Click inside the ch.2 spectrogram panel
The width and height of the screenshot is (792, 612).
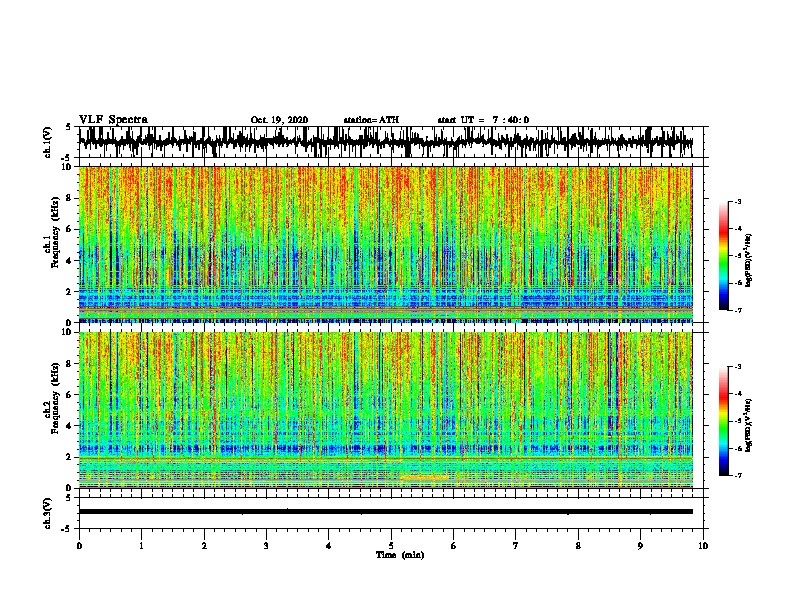point(385,410)
